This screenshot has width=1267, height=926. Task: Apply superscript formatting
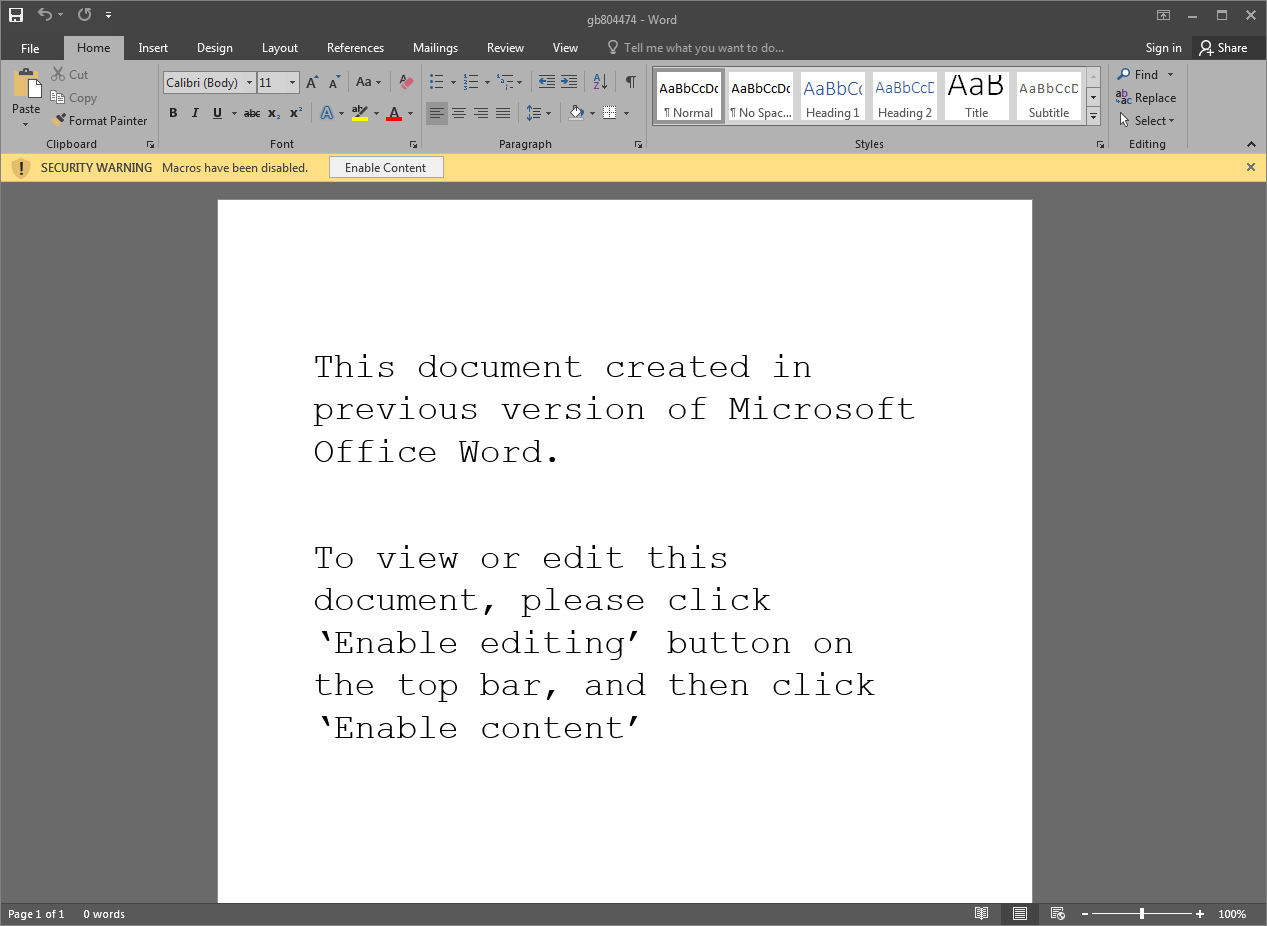[296, 113]
